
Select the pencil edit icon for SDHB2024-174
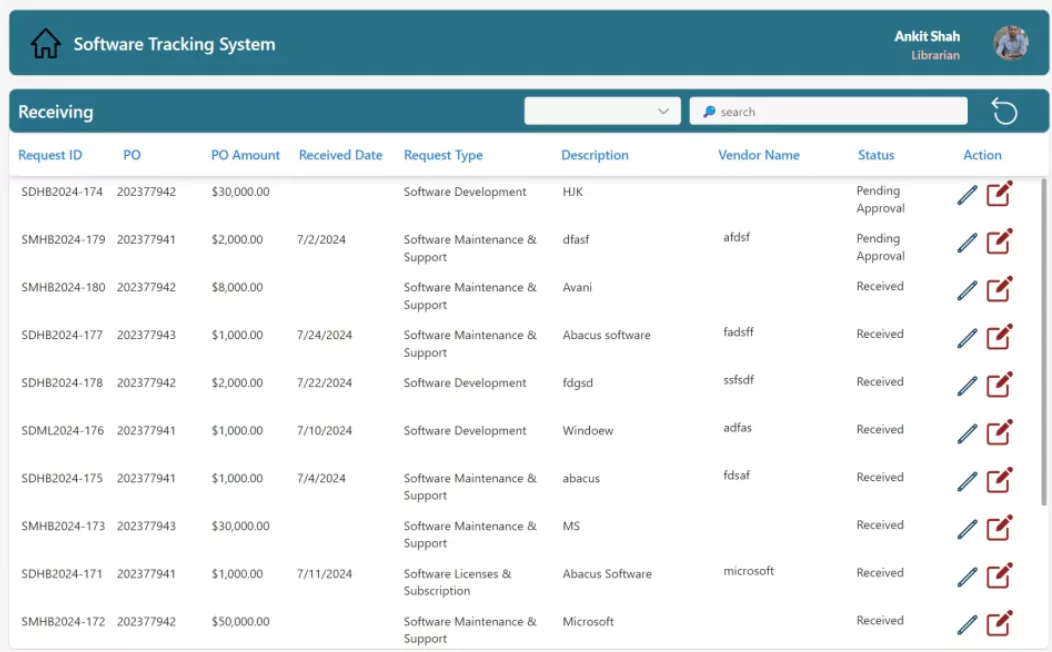pyautogui.click(x=966, y=195)
